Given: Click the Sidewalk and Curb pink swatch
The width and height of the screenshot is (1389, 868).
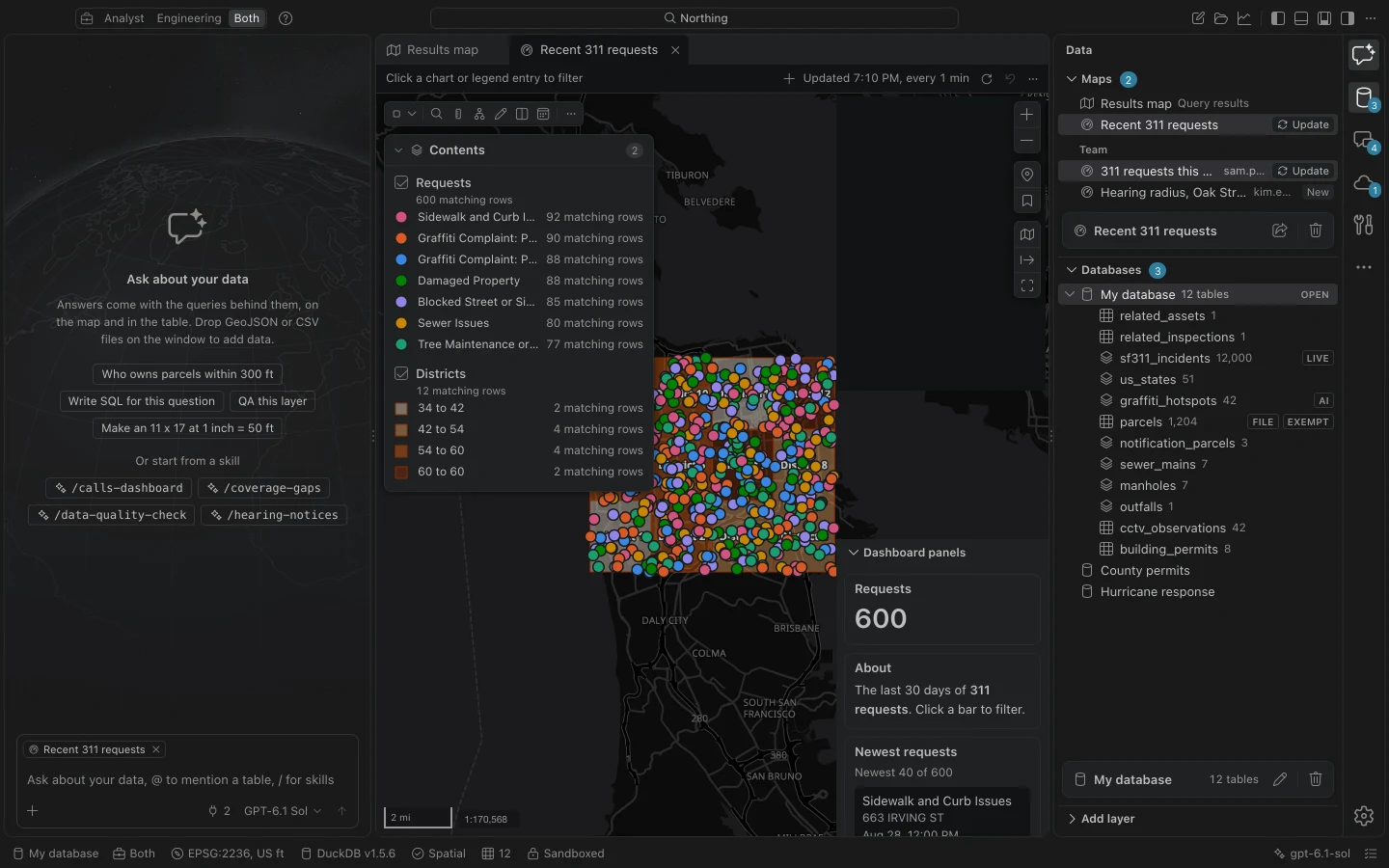Looking at the screenshot, I should coord(401,218).
